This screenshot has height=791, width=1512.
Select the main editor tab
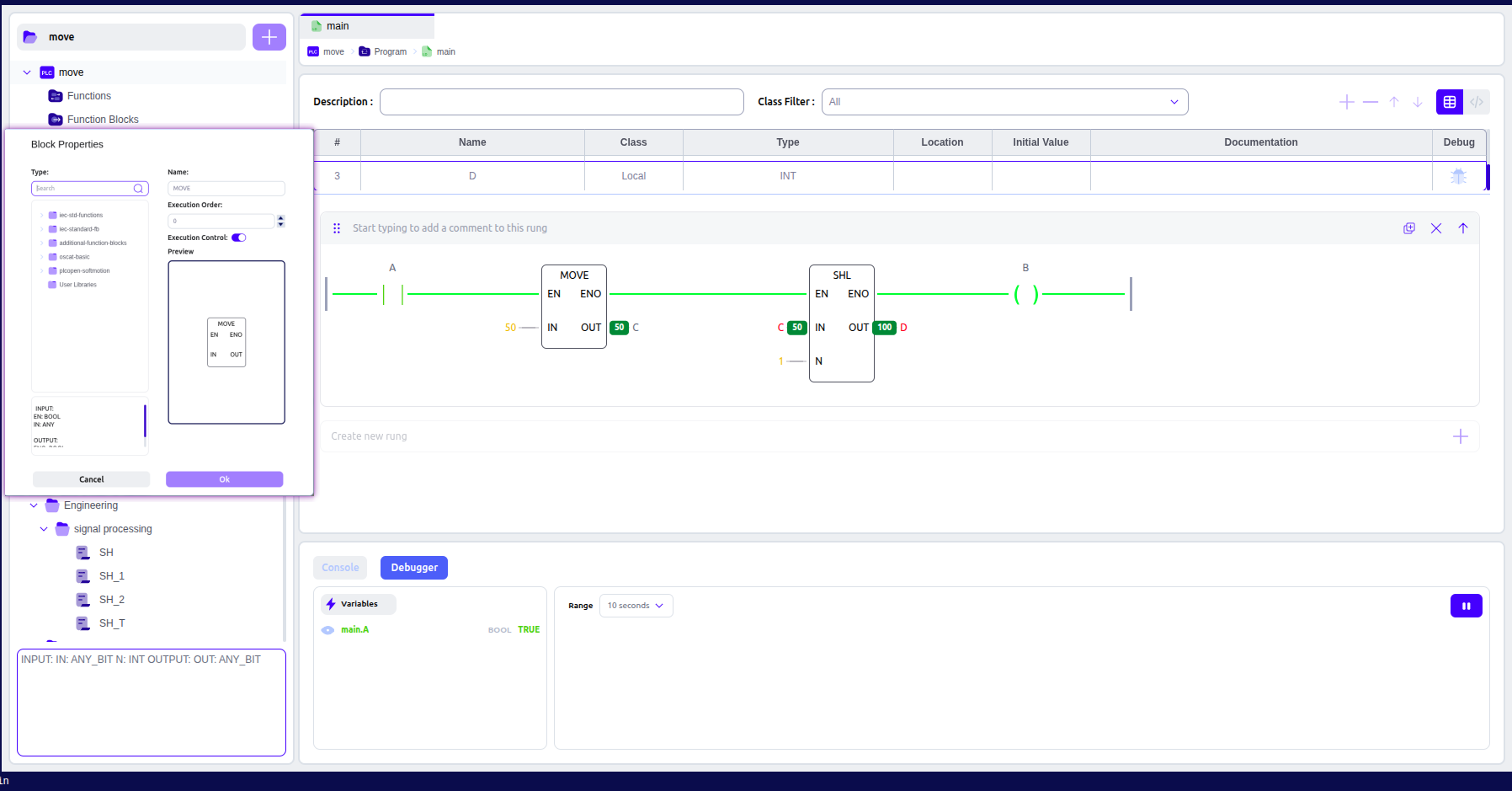point(366,26)
